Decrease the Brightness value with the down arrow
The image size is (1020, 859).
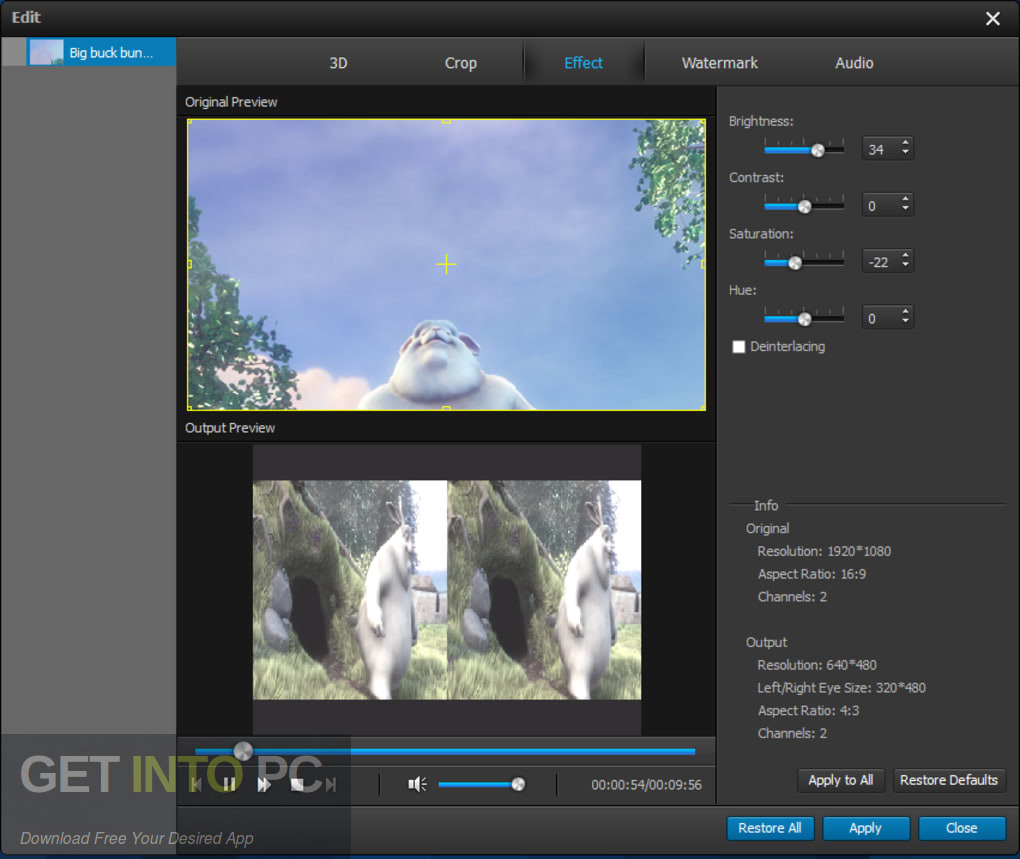905,153
